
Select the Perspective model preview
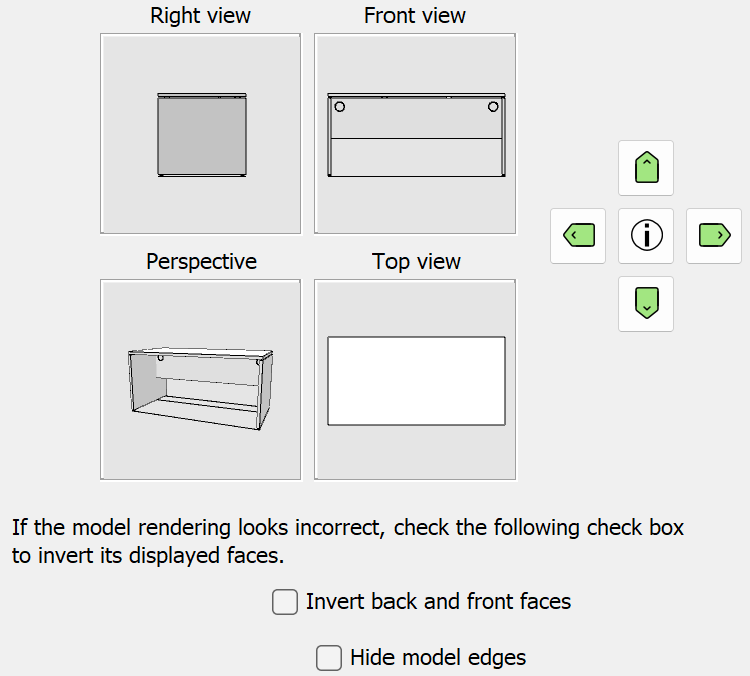pos(201,380)
